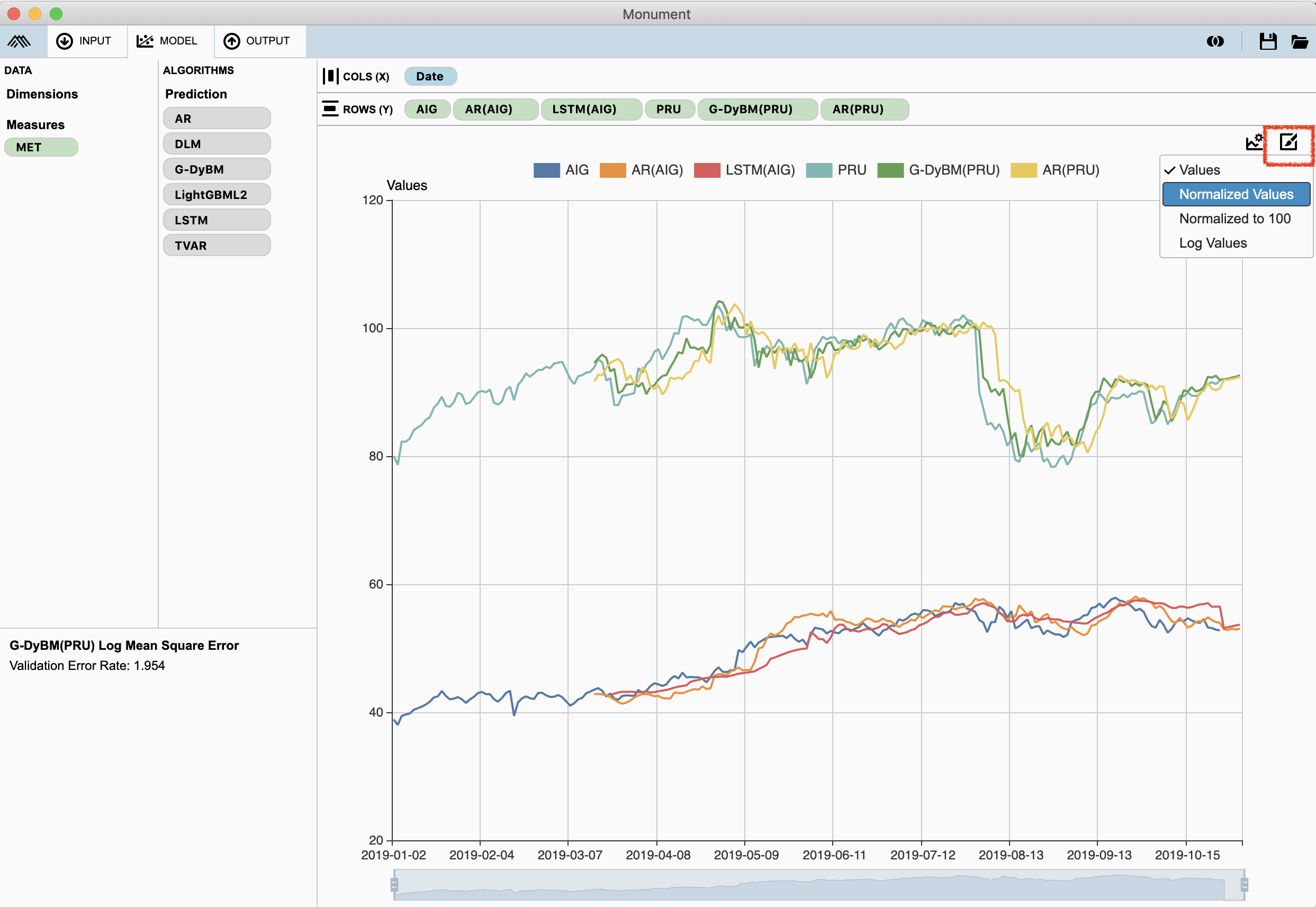Click the green maximize window button
The image size is (1316, 907).
click(x=56, y=14)
